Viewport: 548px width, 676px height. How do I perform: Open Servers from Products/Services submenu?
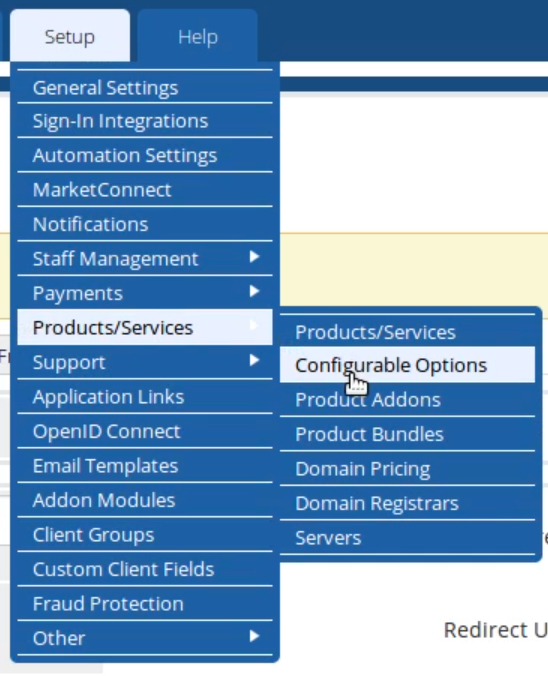coord(407,538)
